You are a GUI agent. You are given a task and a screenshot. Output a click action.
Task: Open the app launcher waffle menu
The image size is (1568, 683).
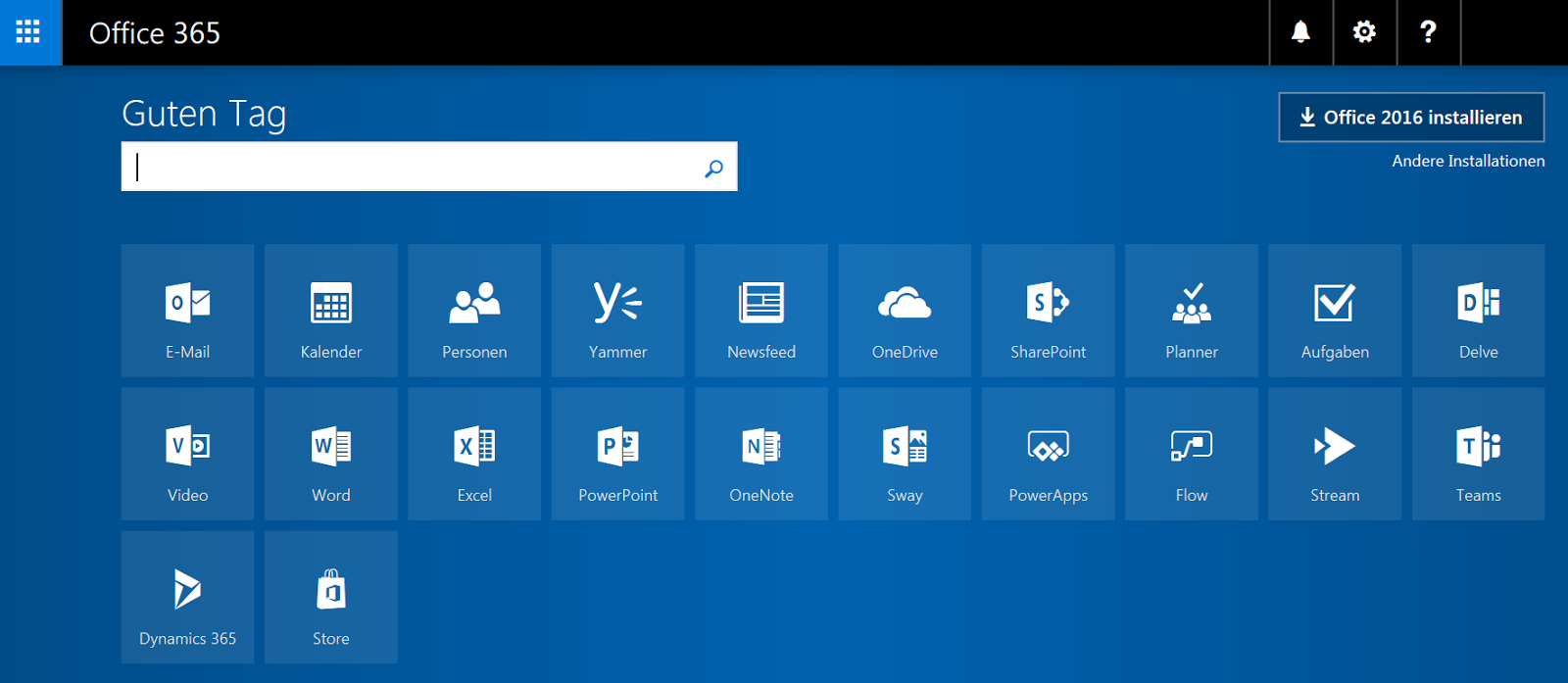(x=30, y=32)
